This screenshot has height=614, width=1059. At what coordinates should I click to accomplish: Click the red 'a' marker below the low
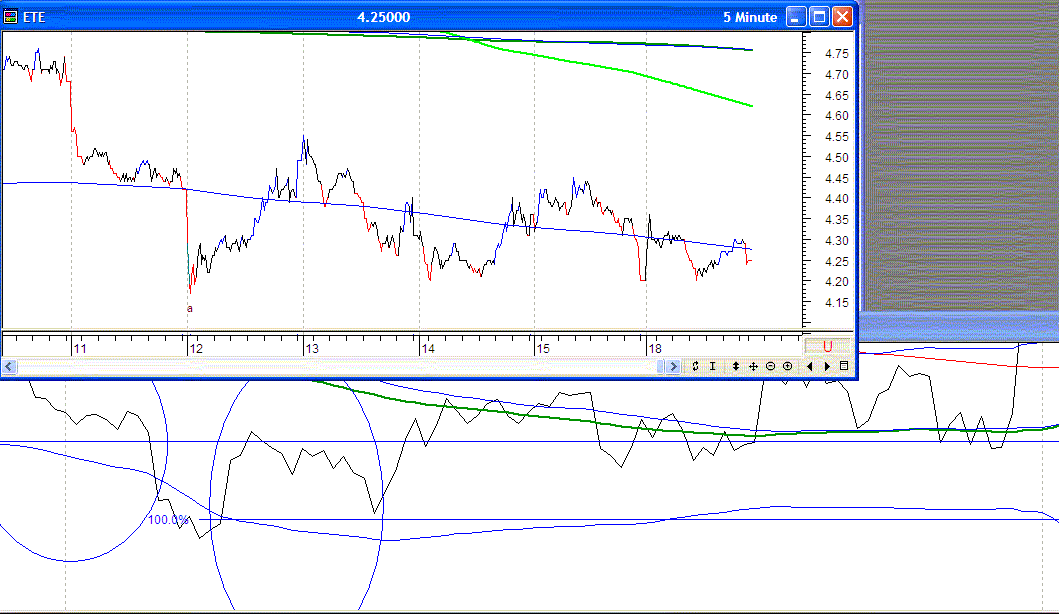click(x=190, y=309)
